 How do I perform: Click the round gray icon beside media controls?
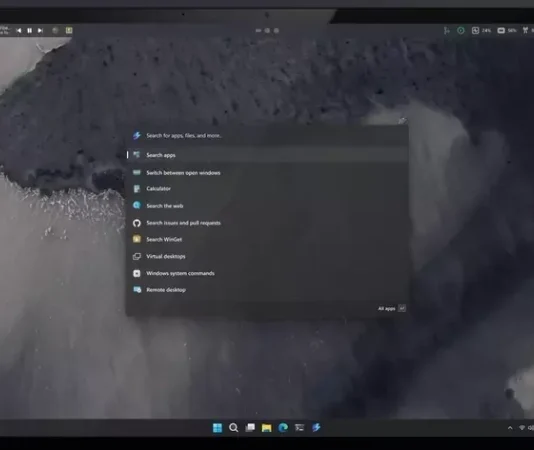click(55, 30)
